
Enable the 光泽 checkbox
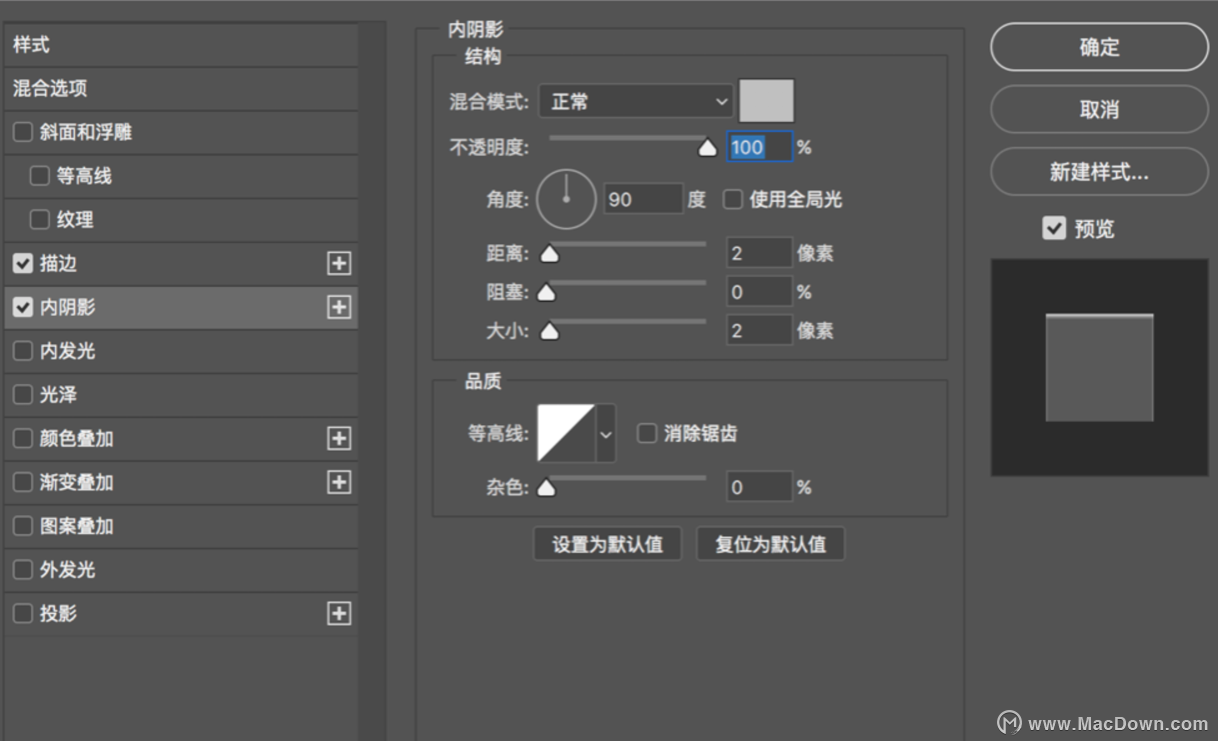(x=23, y=395)
